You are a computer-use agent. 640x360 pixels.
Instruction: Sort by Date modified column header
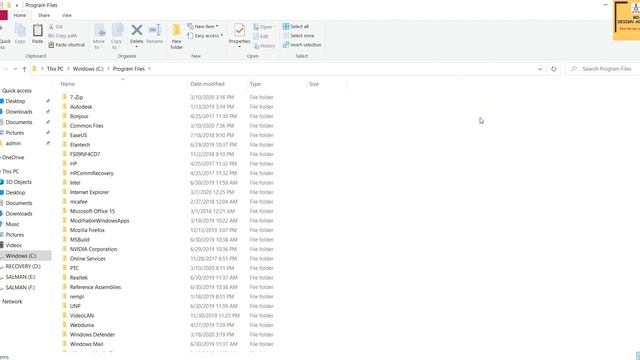[207, 84]
